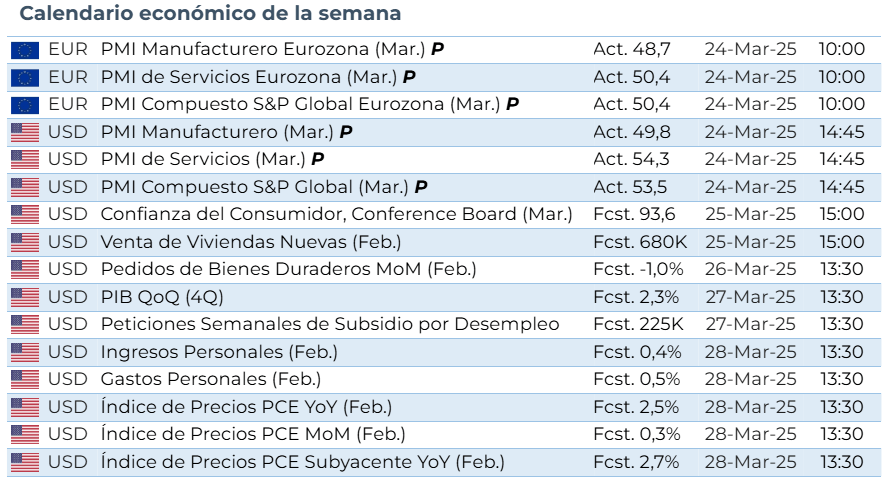Screen dimensions: 886x478
Task: Click the Calendario económico de la semana heading
Action: click(210, 14)
